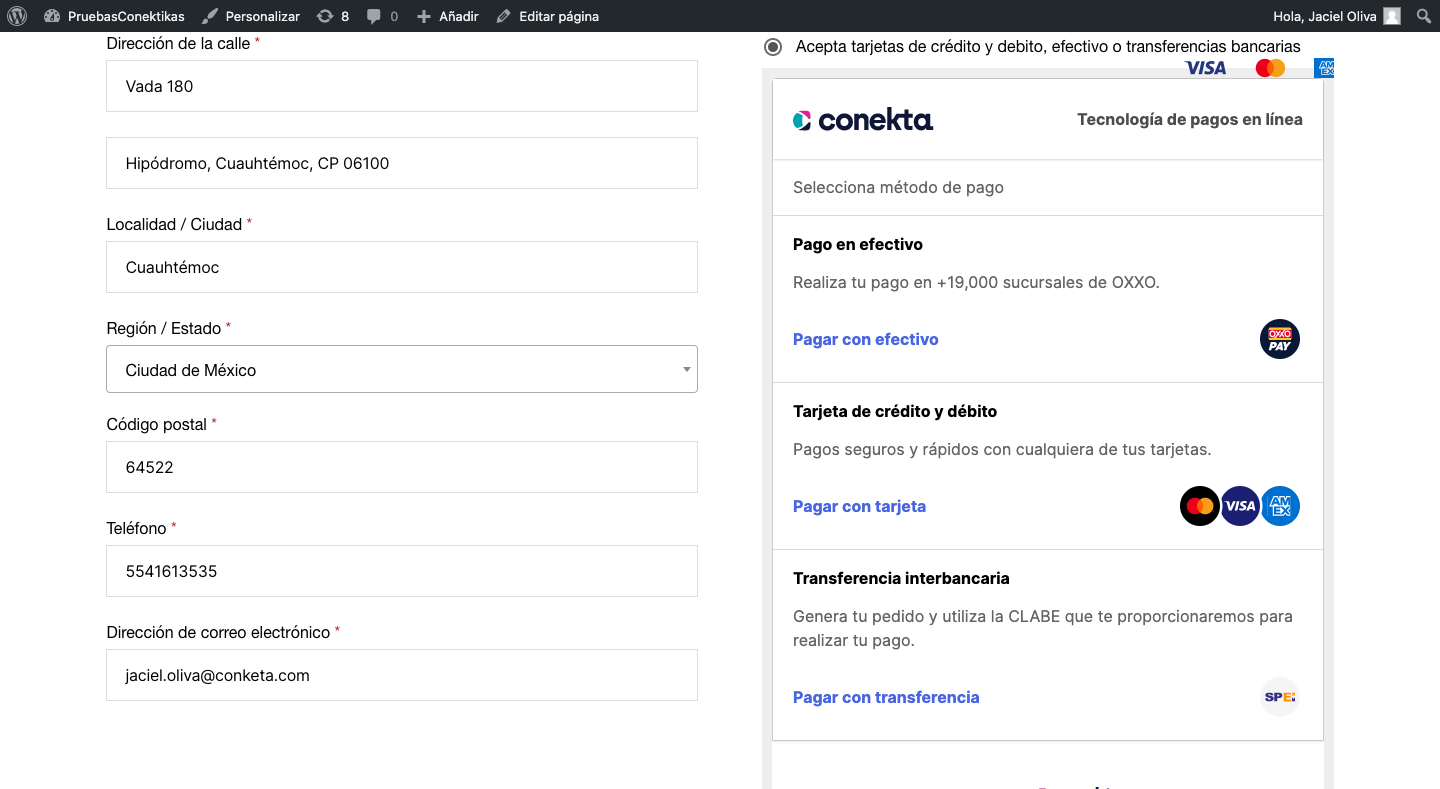
Task: Click the dashboard icon beside PruebasConektikas
Action: [x=52, y=16]
